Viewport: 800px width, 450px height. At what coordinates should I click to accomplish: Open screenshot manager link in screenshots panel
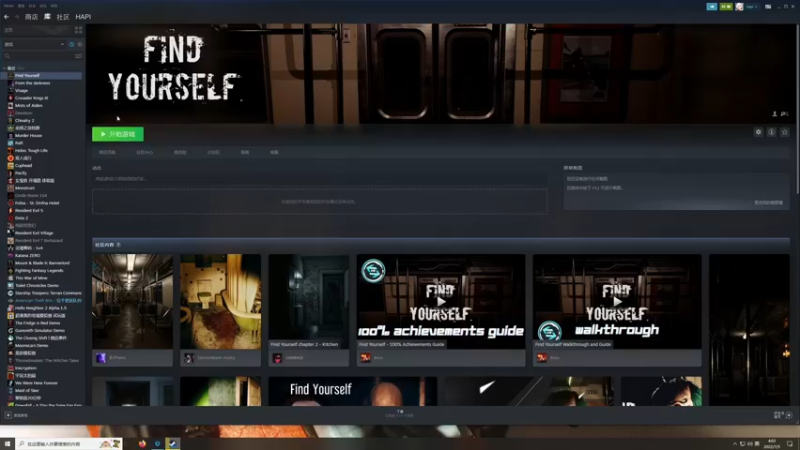(x=768, y=203)
